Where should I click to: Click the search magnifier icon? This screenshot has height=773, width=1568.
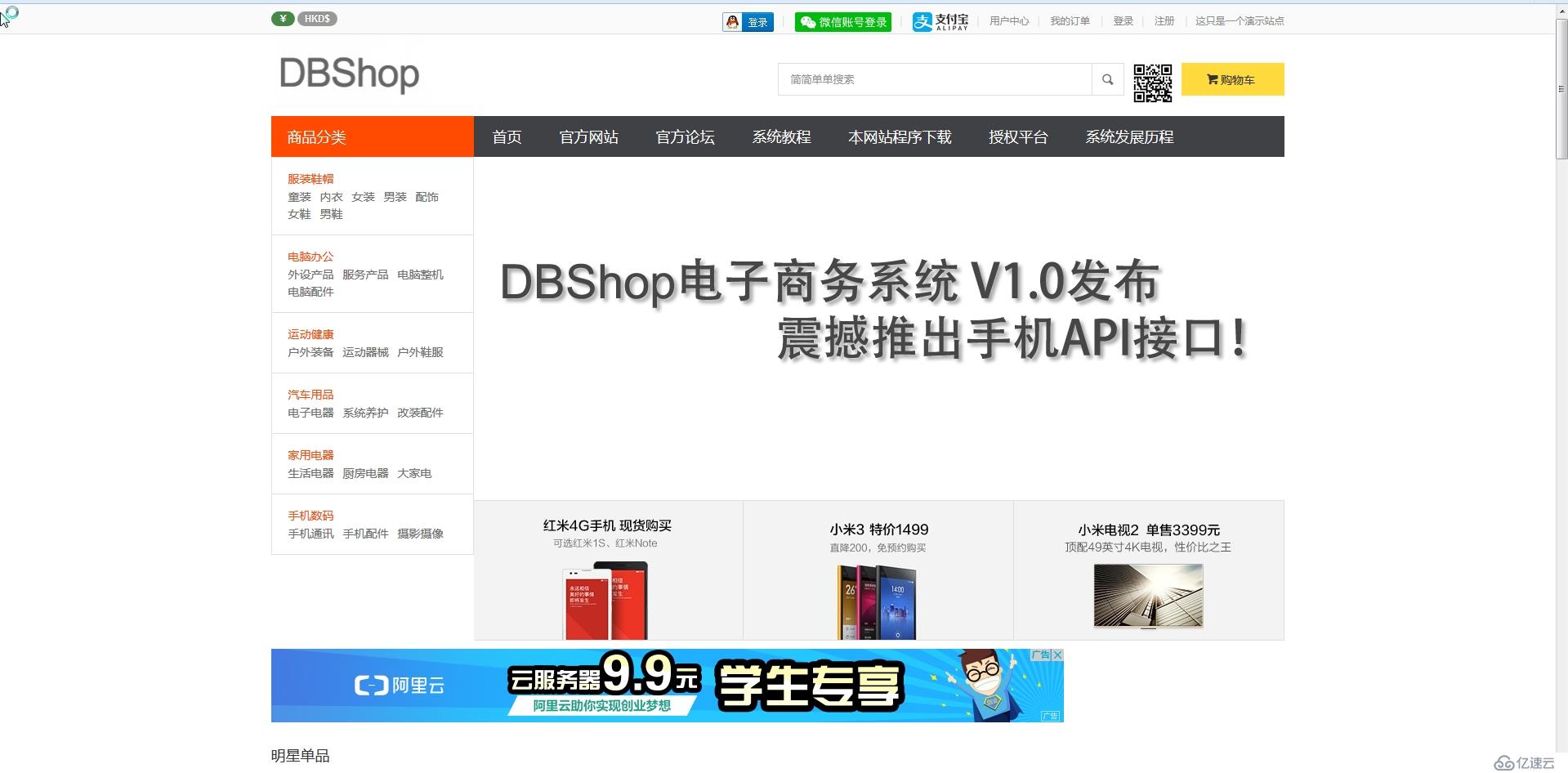point(1108,79)
